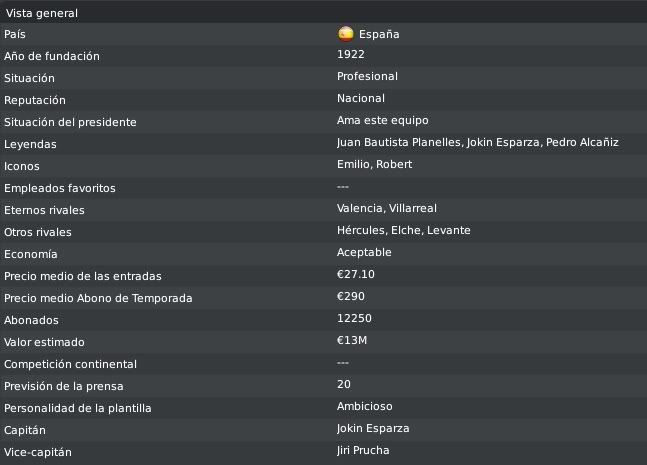The width and height of the screenshot is (647, 465).
Task: Select the Previsión de la prensa row
Action: pyautogui.click(x=324, y=386)
